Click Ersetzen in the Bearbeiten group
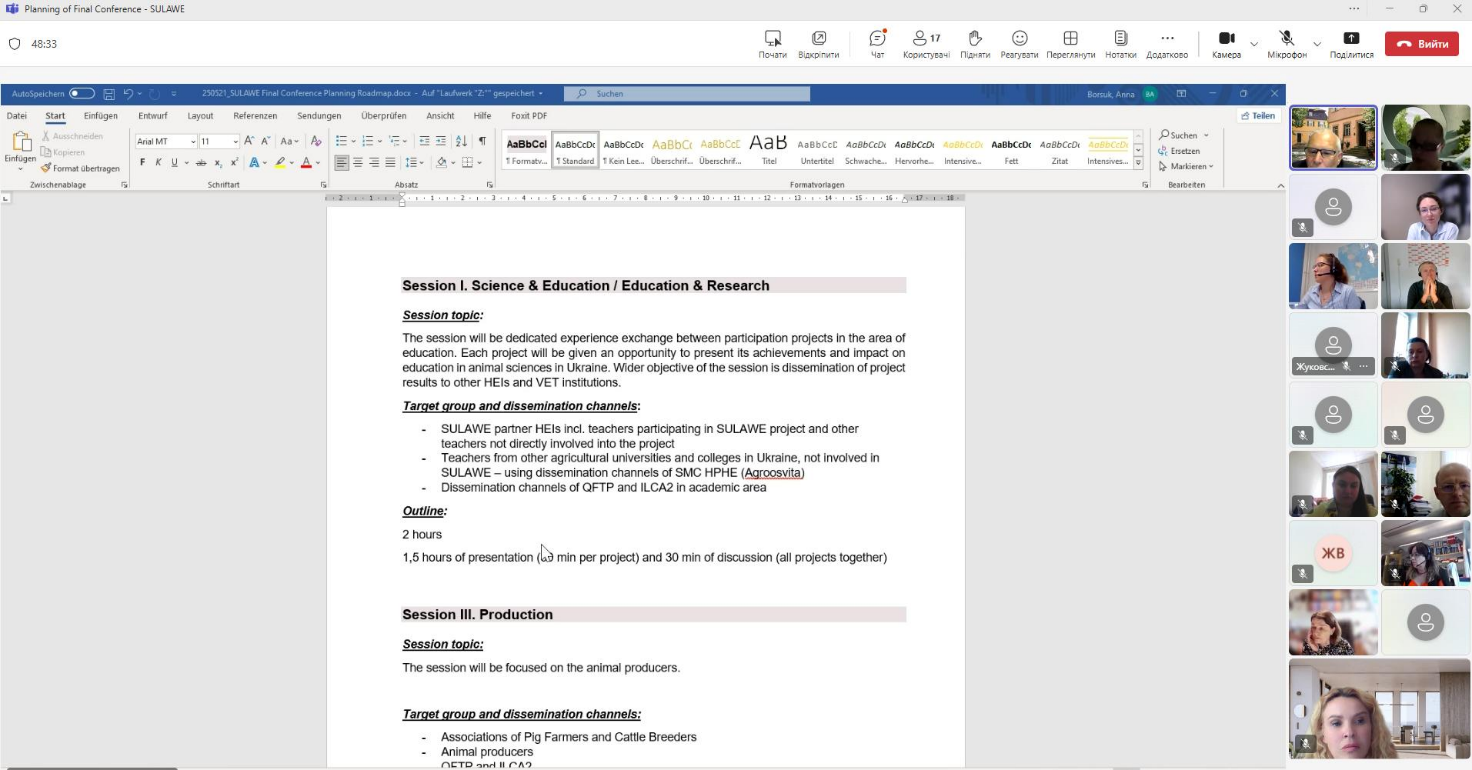 tap(1179, 151)
